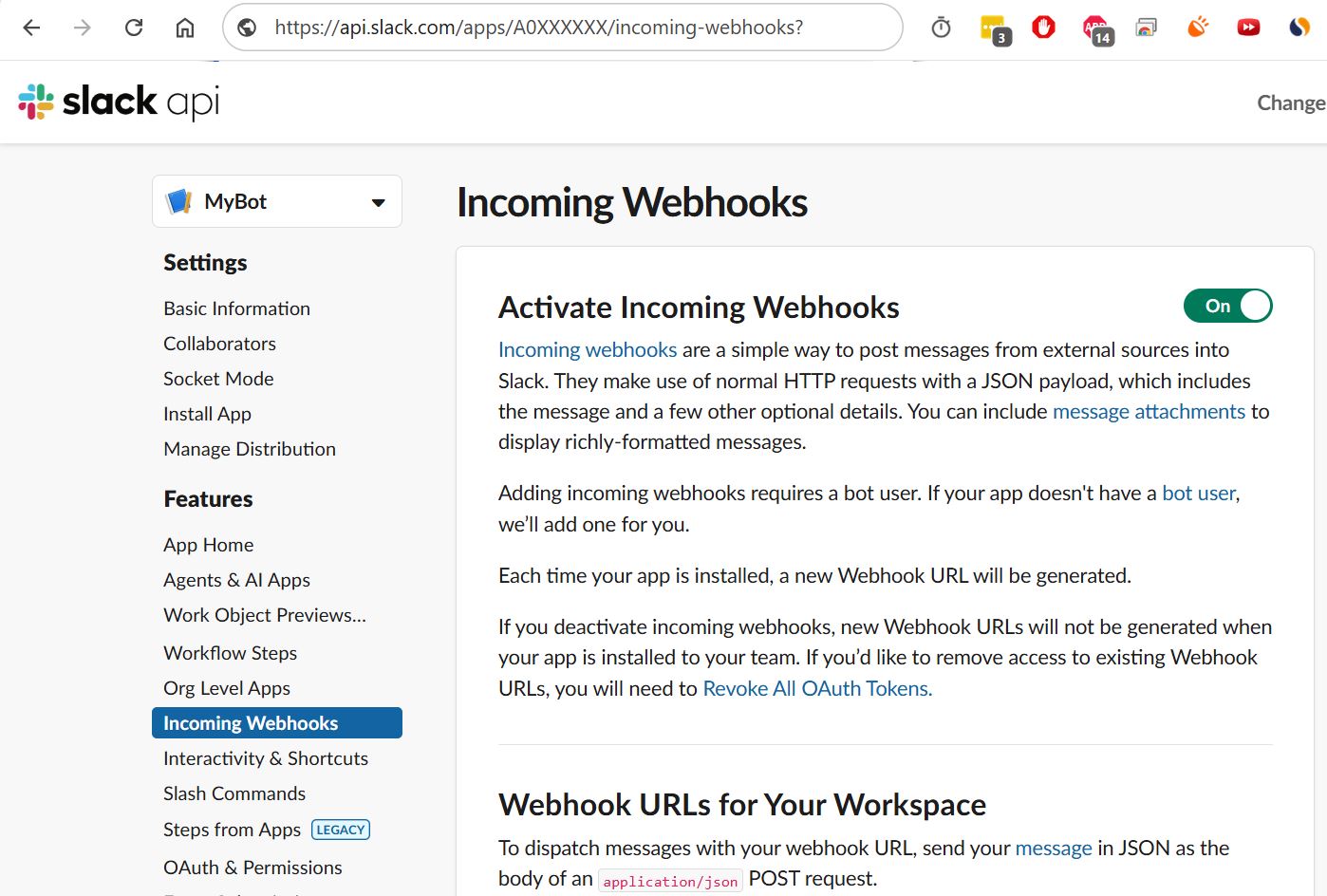The height and width of the screenshot is (896, 1327).
Task: Open Workflow Steps feature page
Action: pyautogui.click(x=230, y=653)
